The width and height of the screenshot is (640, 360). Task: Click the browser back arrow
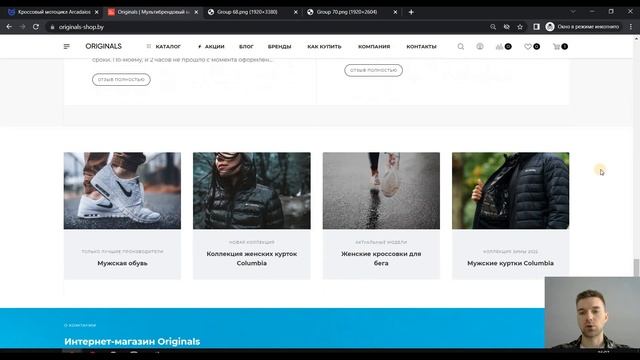9,27
